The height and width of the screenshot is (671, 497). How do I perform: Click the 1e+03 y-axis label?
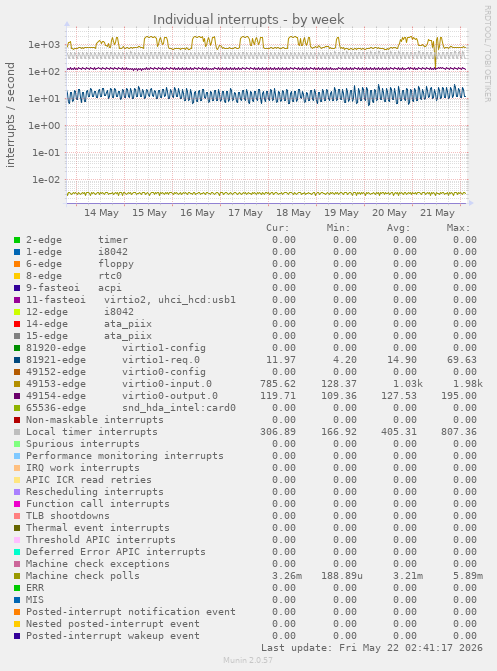[x=44, y=45]
